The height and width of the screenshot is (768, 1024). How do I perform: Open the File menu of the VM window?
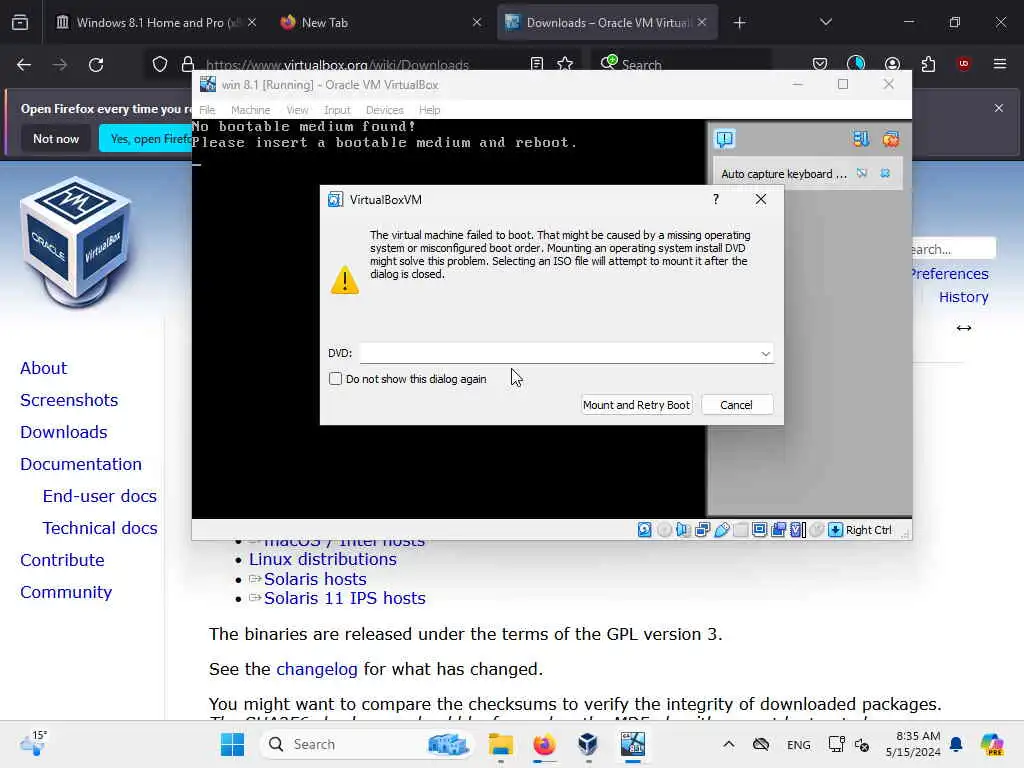207,110
